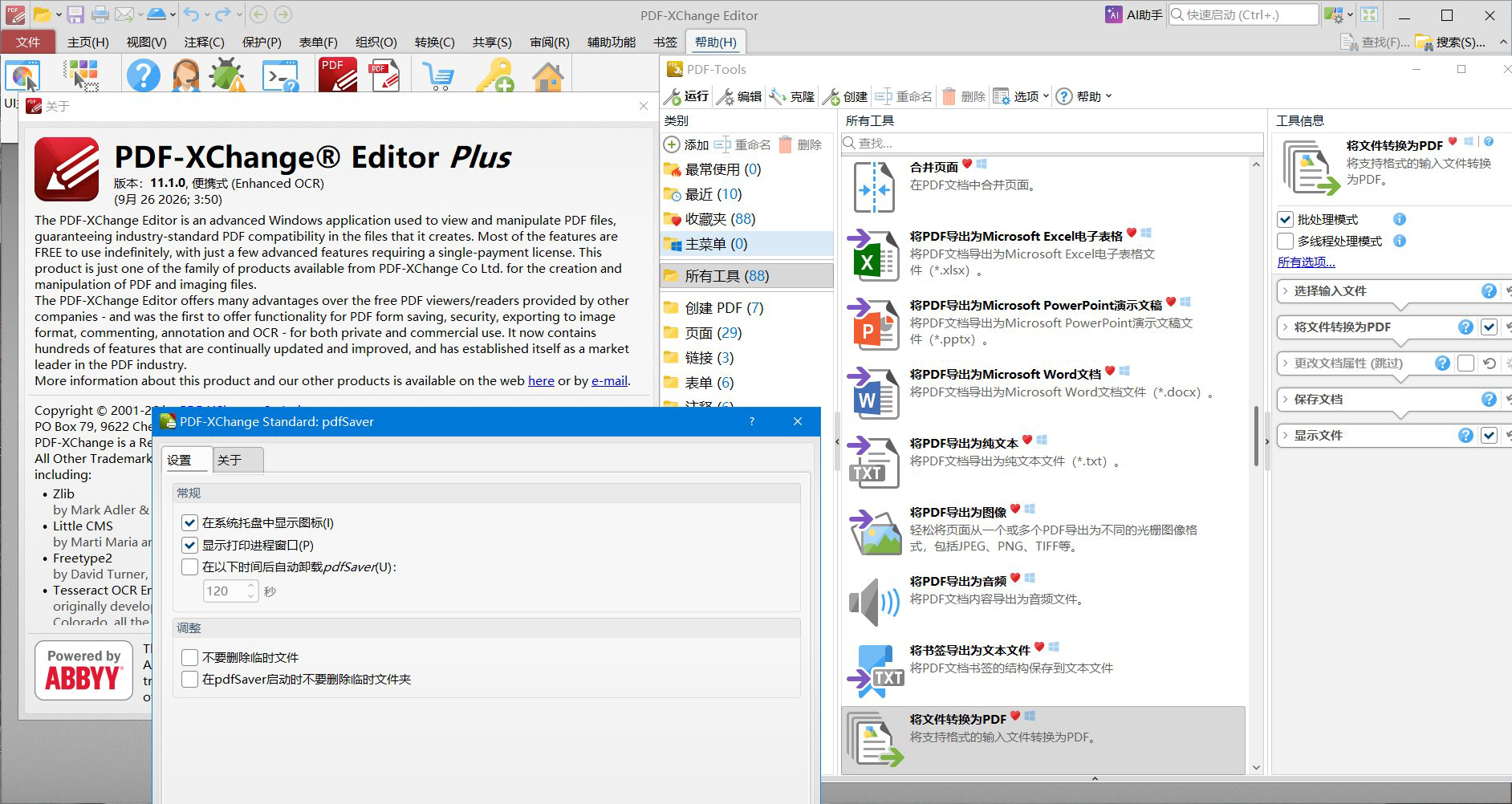Select 收藏夹 (88) category
This screenshot has width=1512, height=804.
click(x=746, y=219)
